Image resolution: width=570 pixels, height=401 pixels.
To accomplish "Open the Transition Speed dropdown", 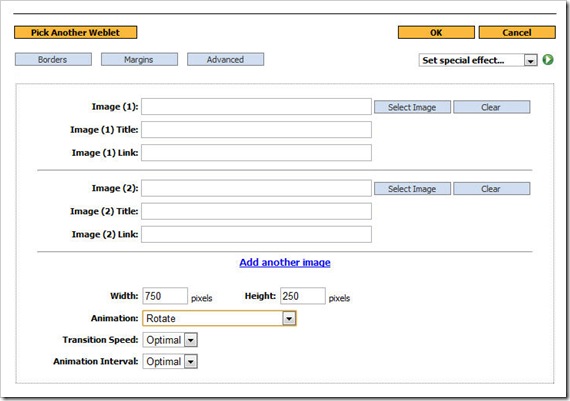I will pos(170,340).
